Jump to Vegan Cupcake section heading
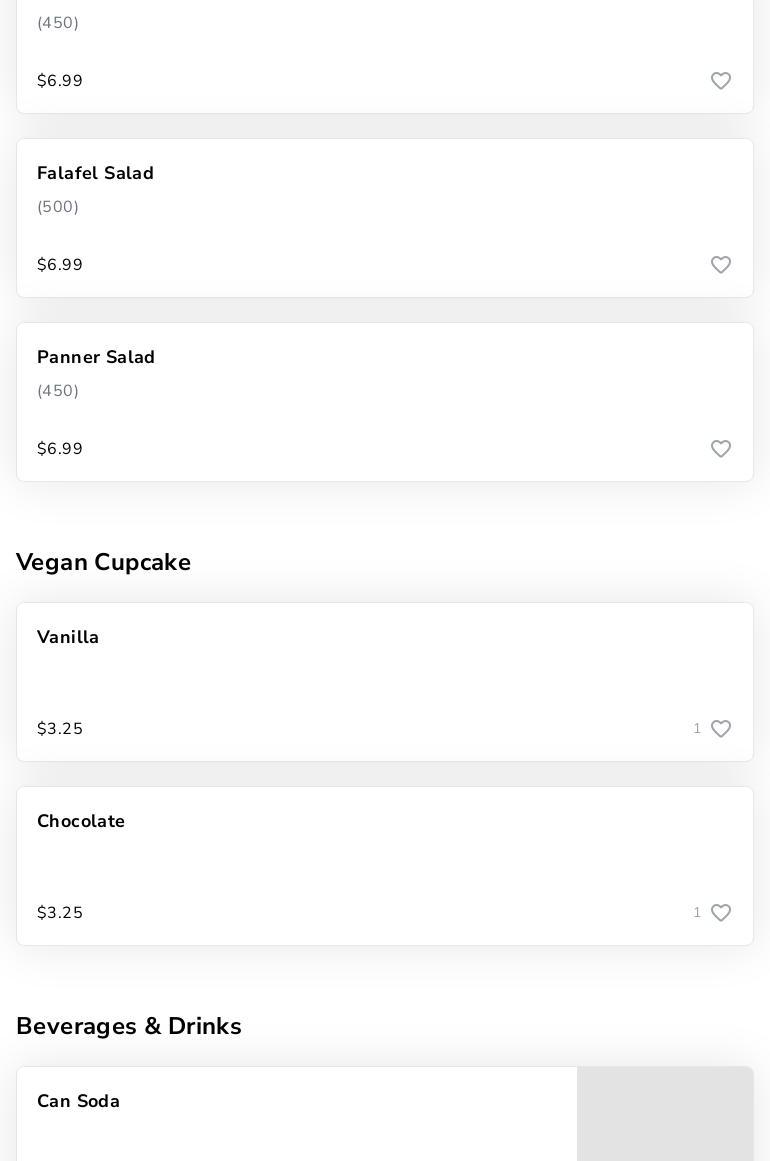This screenshot has width=770, height=1161. click(103, 562)
